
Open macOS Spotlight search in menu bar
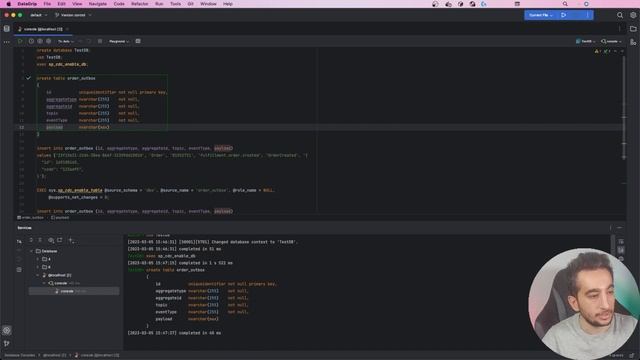pyautogui.click(x=565, y=4)
